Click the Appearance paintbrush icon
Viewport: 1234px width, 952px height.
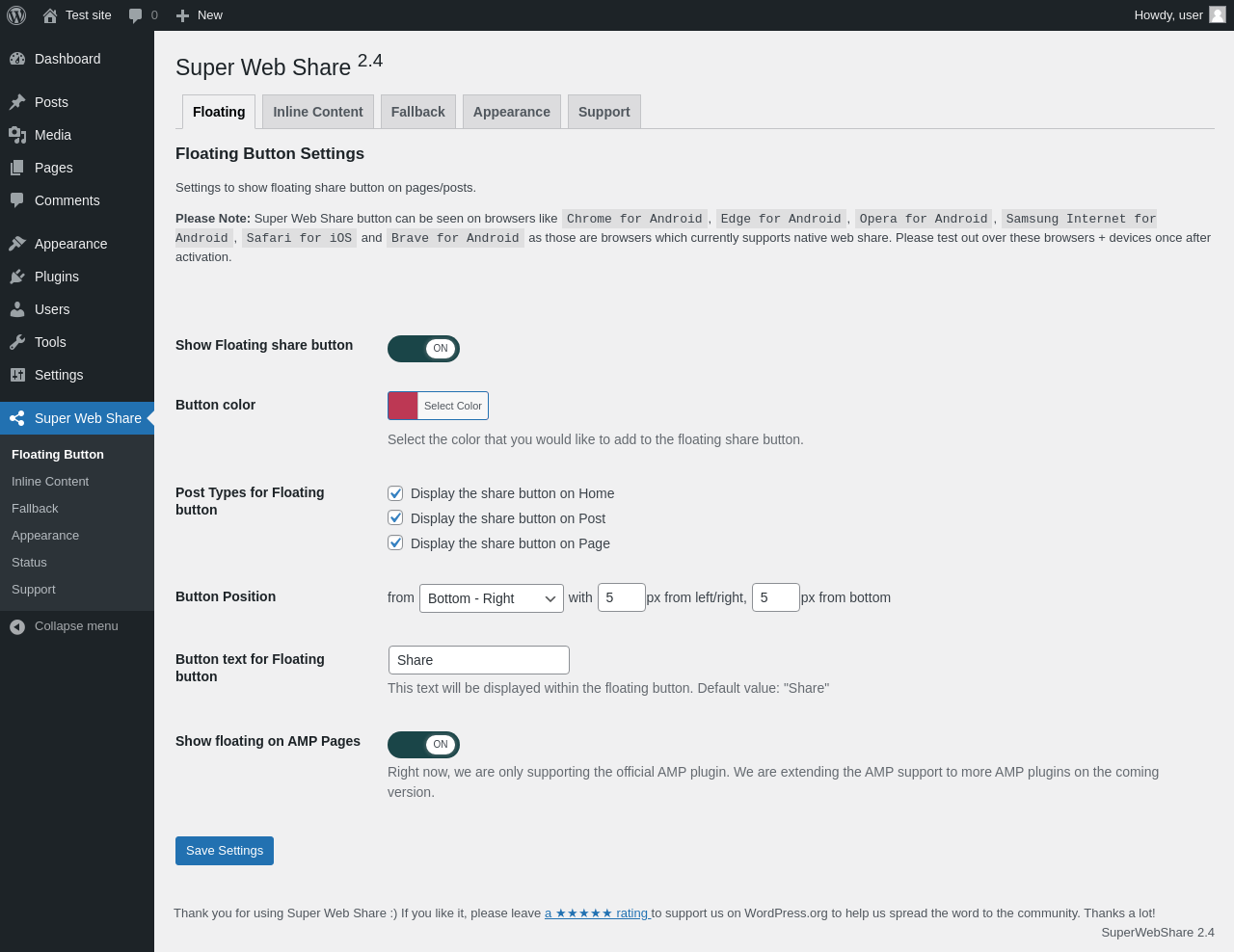(17, 244)
